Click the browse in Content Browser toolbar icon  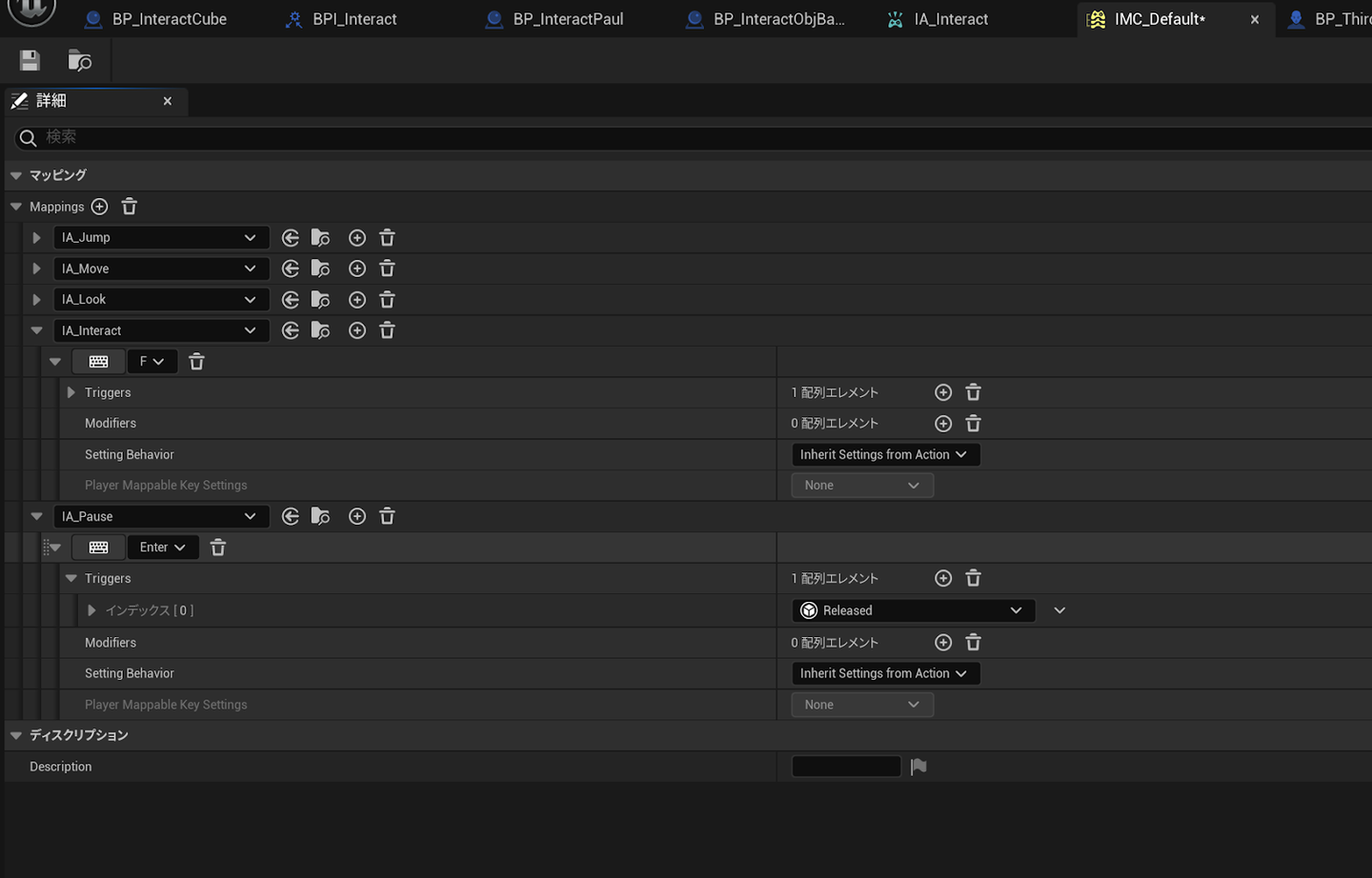click(x=80, y=61)
